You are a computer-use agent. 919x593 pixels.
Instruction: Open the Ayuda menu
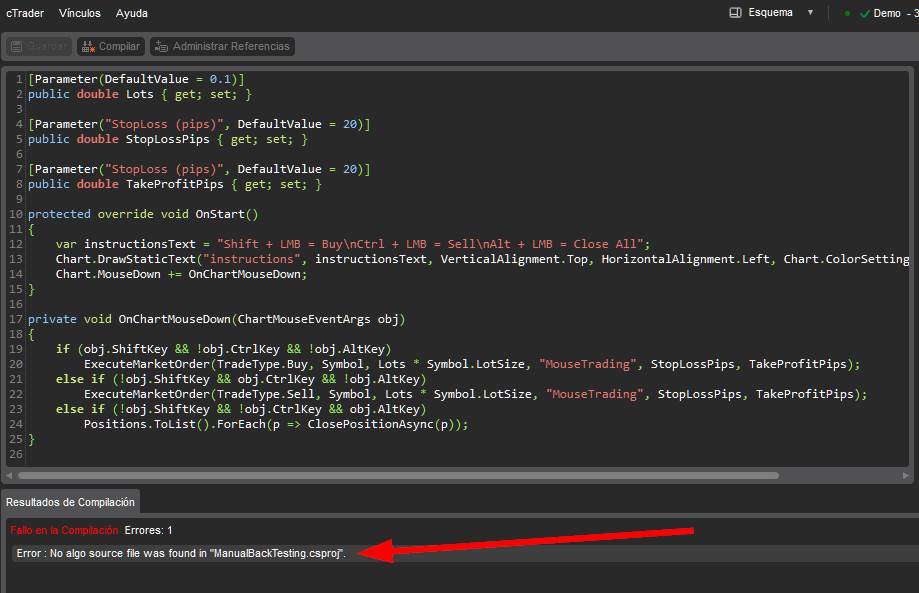tap(132, 13)
